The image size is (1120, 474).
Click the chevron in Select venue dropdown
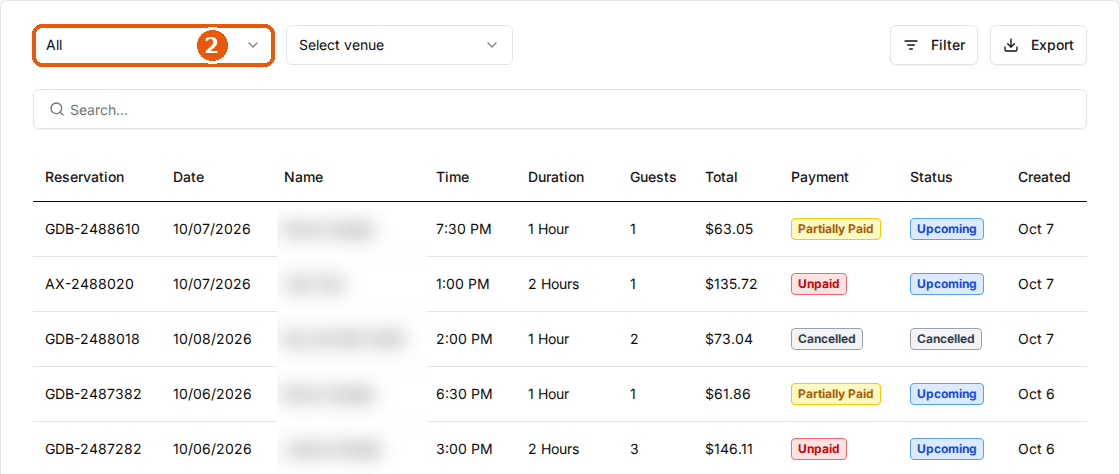tap(491, 45)
